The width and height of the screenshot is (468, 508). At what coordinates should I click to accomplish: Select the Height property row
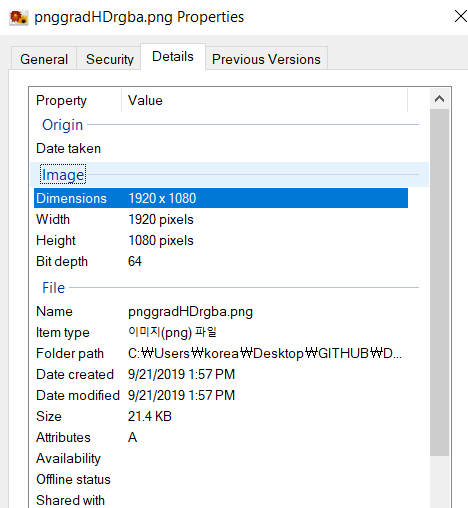tap(221, 240)
